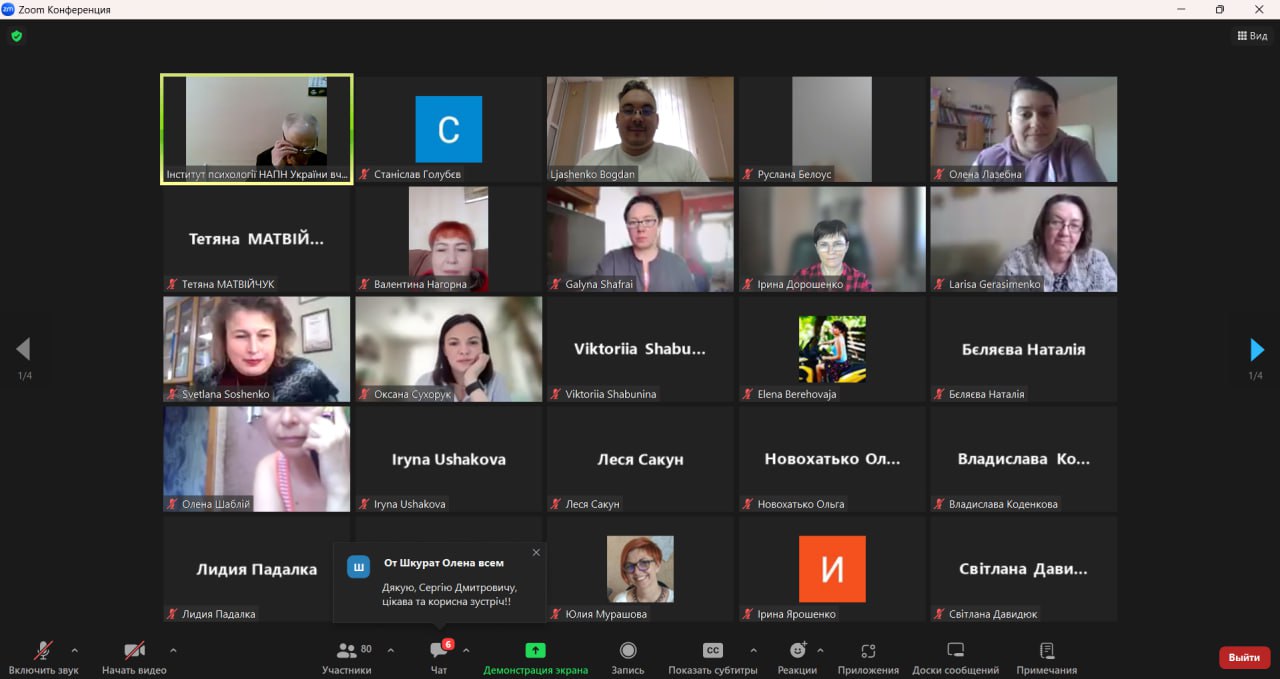Start camera with Начать видео icon
The width and height of the screenshot is (1280, 679).
click(134, 651)
